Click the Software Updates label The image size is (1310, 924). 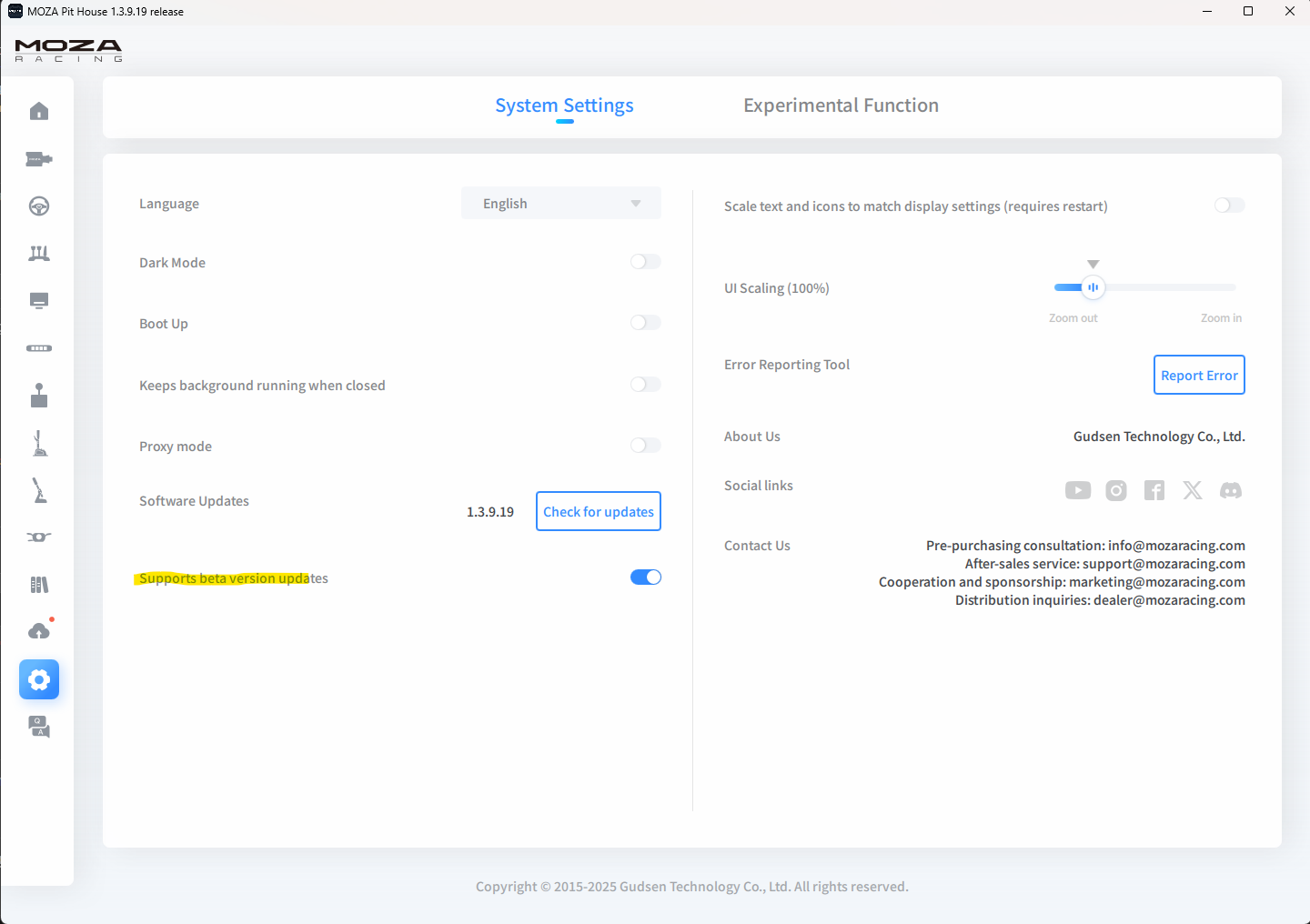click(x=194, y=501)
